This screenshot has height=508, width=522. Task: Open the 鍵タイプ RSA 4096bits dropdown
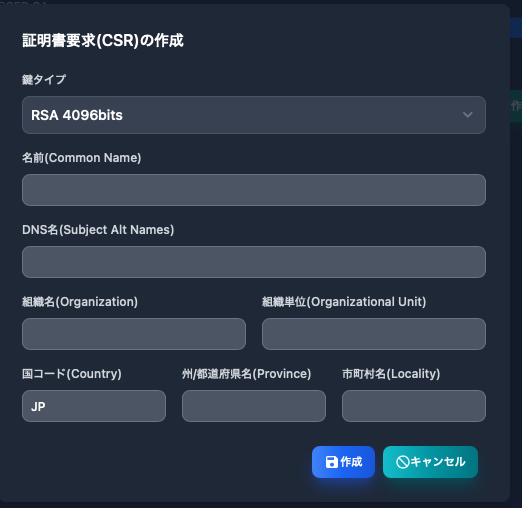coord(254,115)
